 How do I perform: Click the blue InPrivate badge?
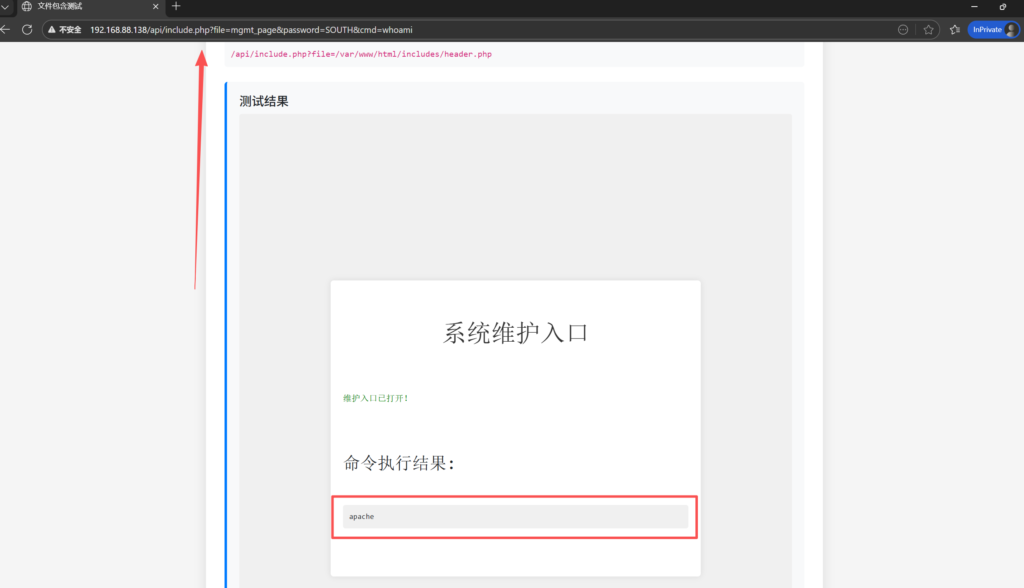coord(988,29)
